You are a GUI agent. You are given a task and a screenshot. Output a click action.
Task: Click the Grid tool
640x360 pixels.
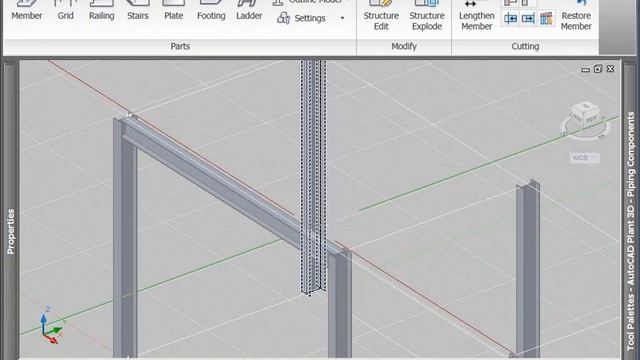tap(65, 11)
